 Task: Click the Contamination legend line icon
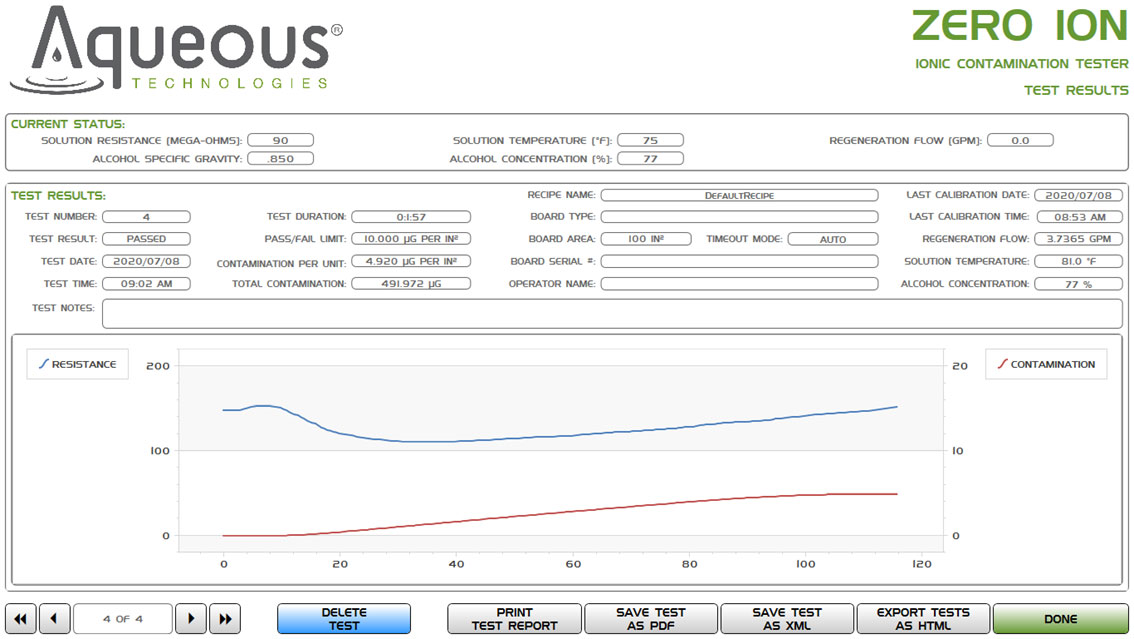click(1002, 365)
